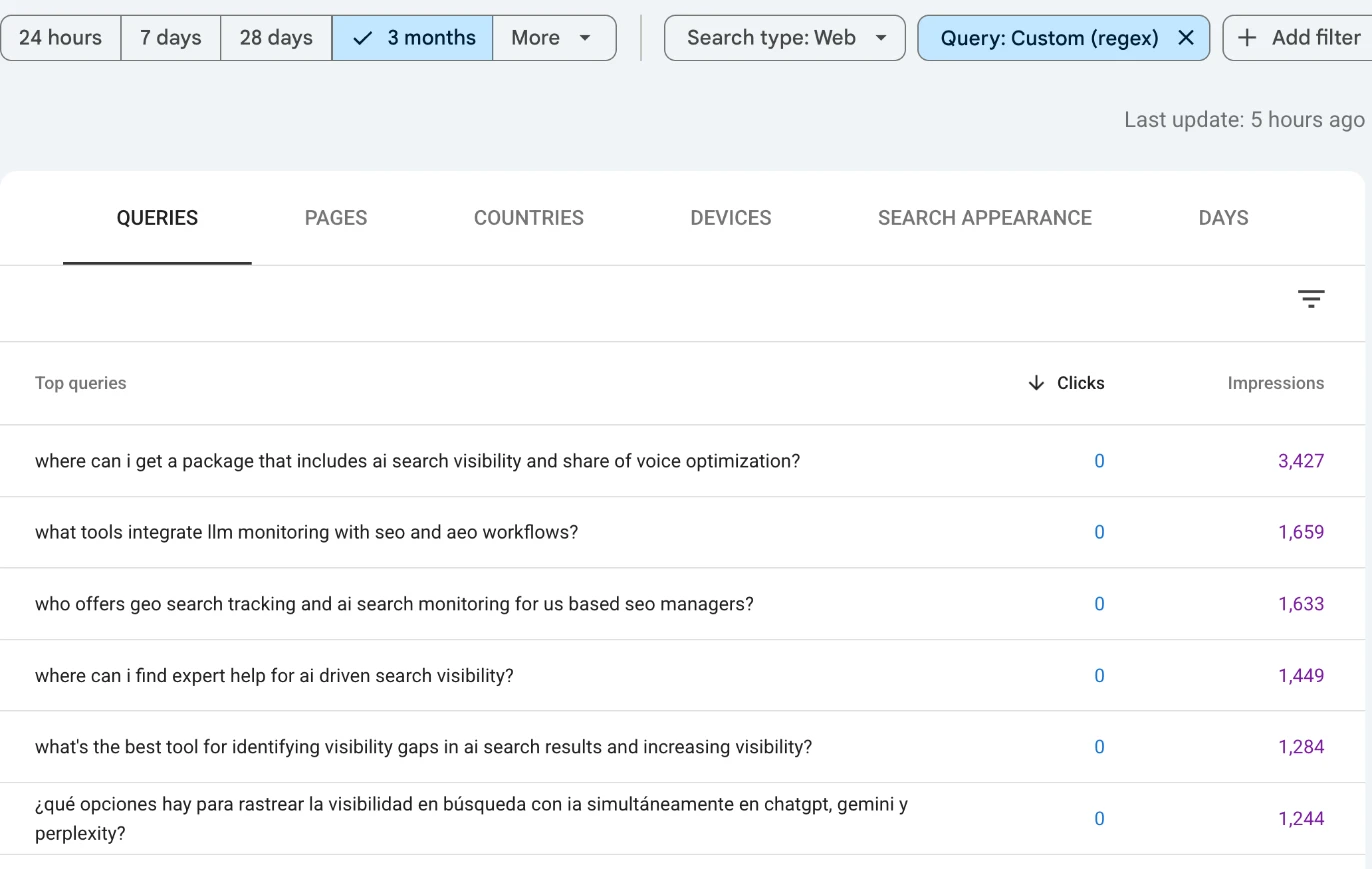Select the 24 hours date range

[x=60, y=38]
